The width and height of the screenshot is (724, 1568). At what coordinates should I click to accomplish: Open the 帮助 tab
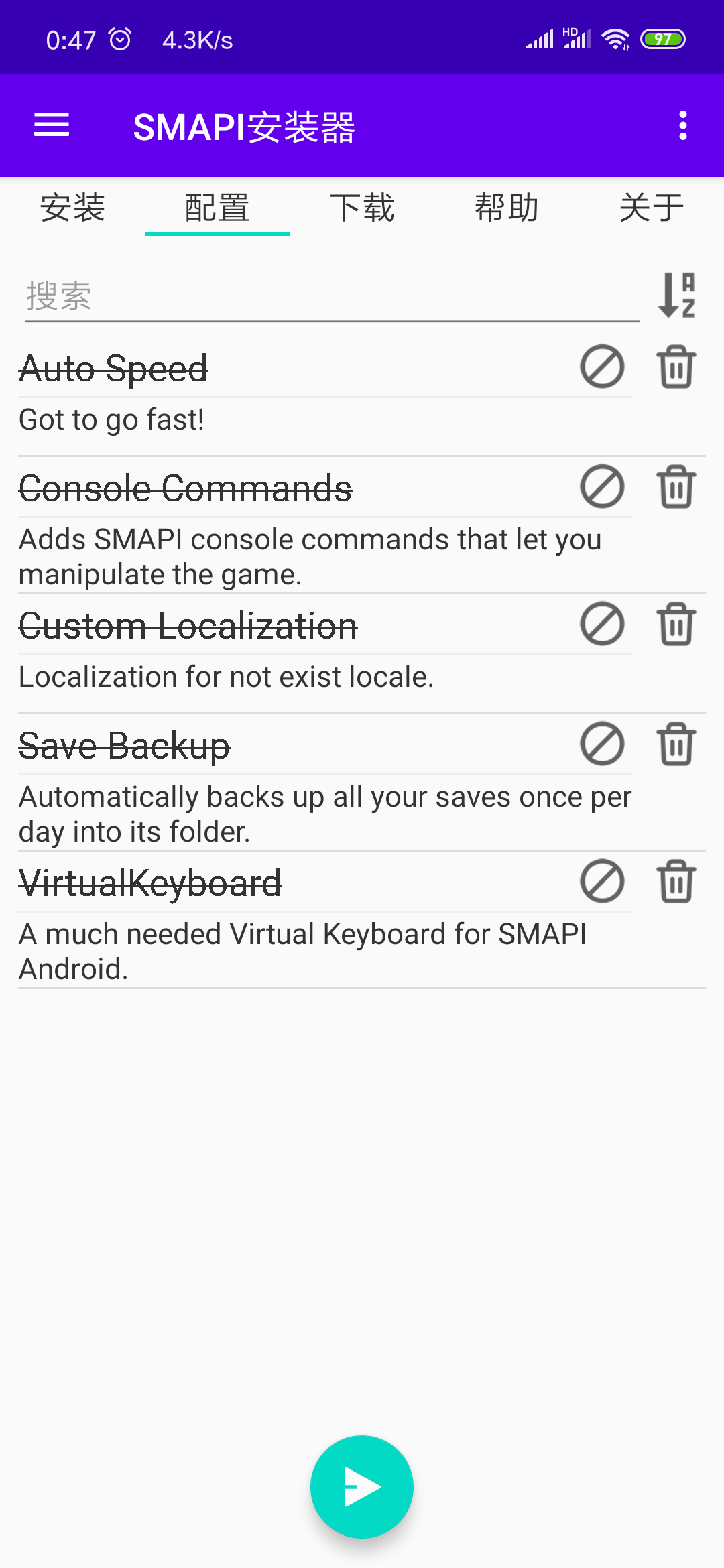click(x=507, y=207)
